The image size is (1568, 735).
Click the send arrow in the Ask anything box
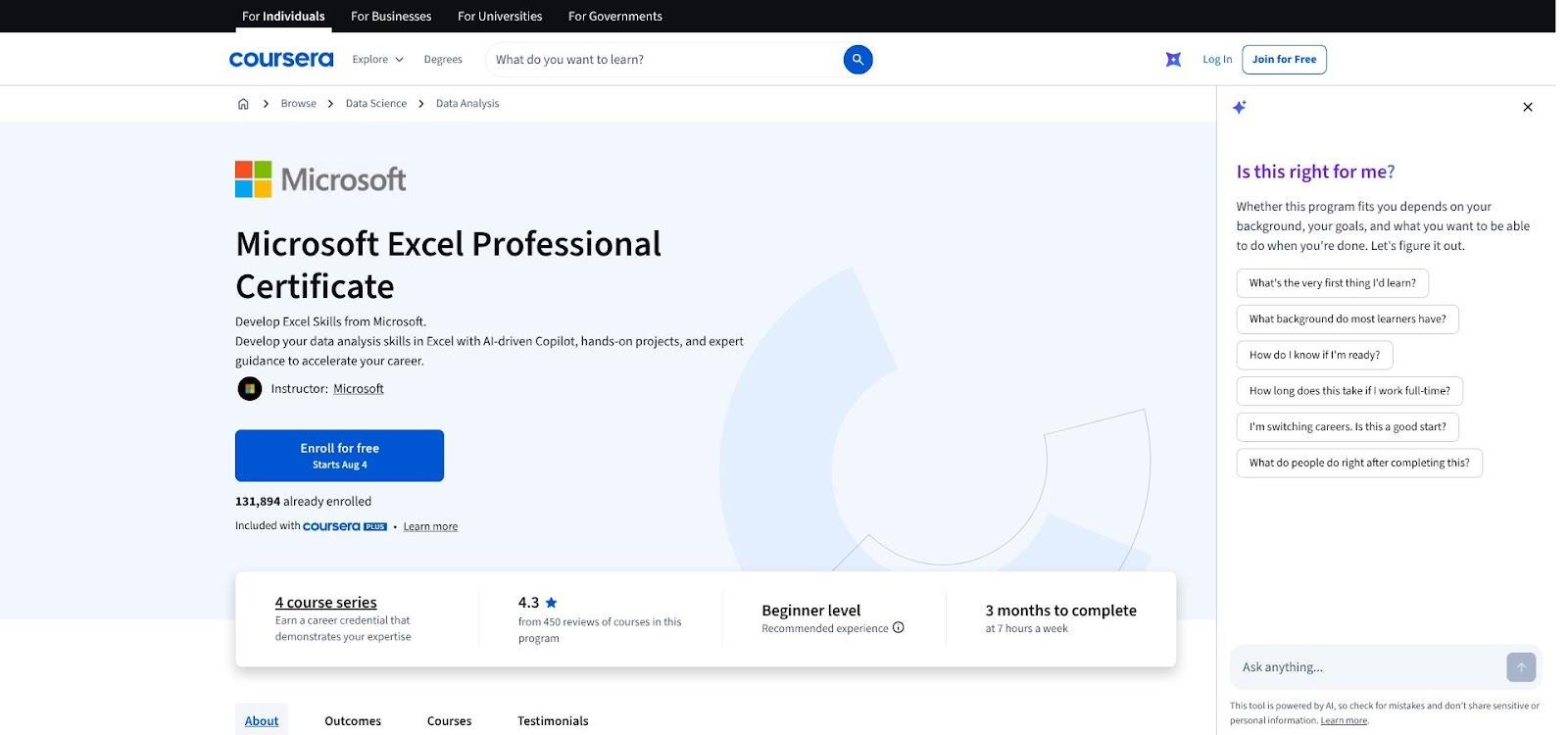[1521, 667]
